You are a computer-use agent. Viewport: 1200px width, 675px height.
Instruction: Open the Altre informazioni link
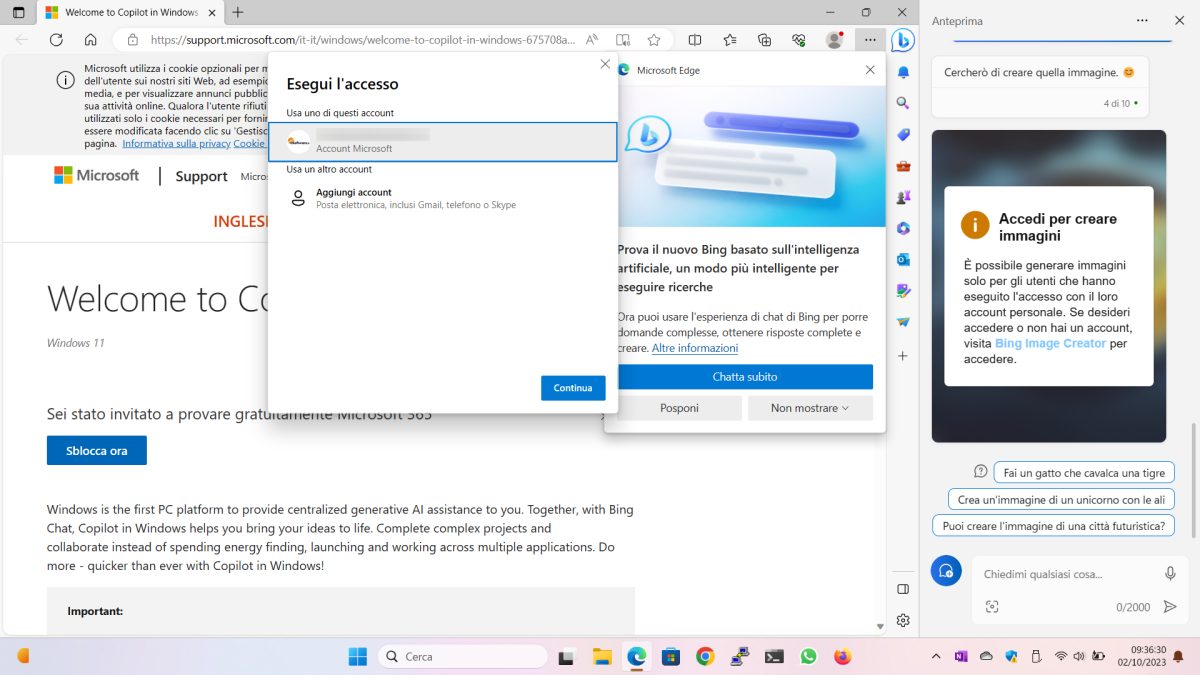click(695, 348)
